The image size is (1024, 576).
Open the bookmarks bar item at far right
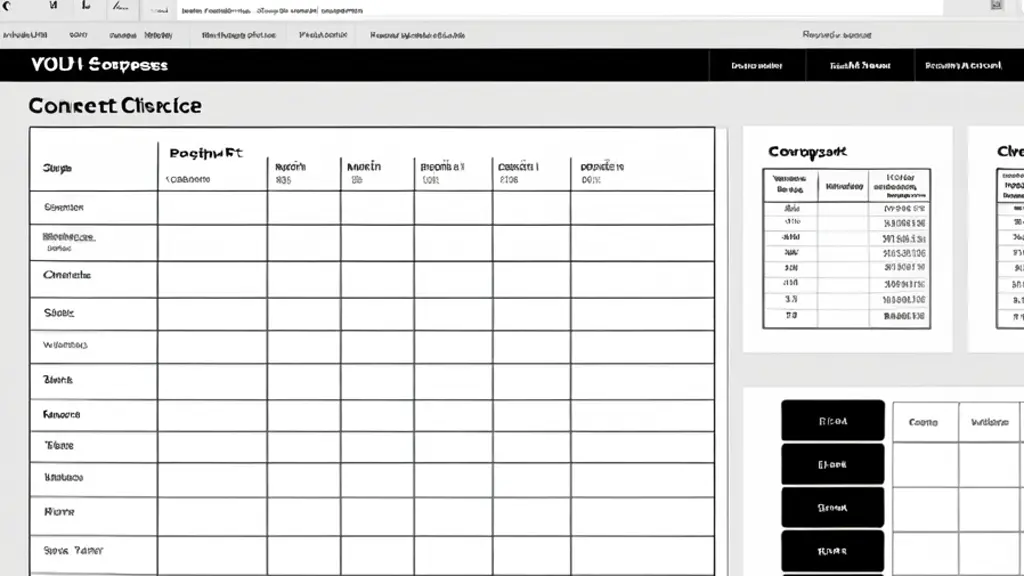[x=837, y=35]
